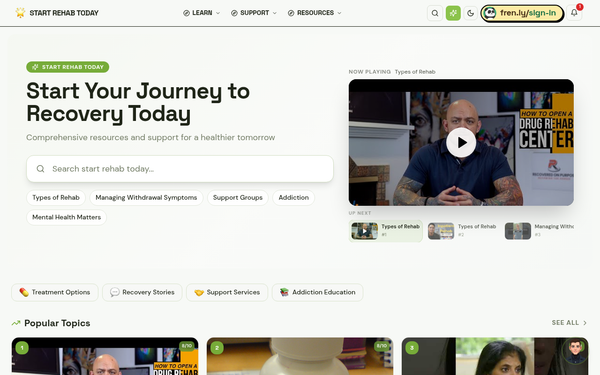Screen dimensions: 600x375
Task: Click See All for Popular Topics
Action: click(x=569, y=323)
